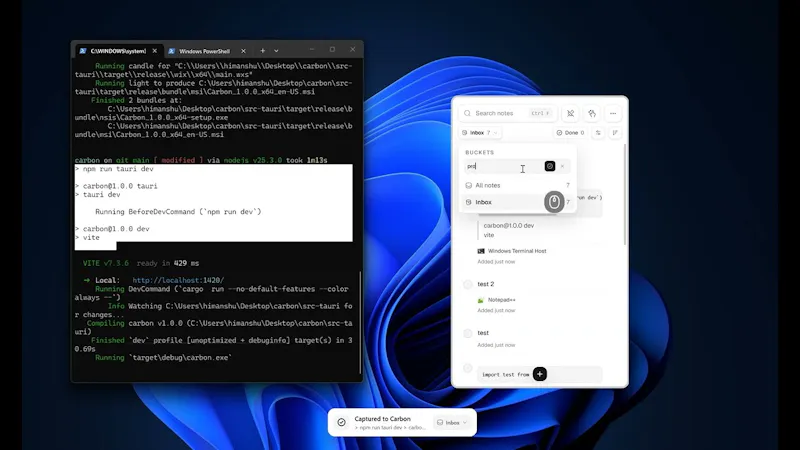
Task: Select 'All notes' in the Buckets list
Action: click(517, 185)
